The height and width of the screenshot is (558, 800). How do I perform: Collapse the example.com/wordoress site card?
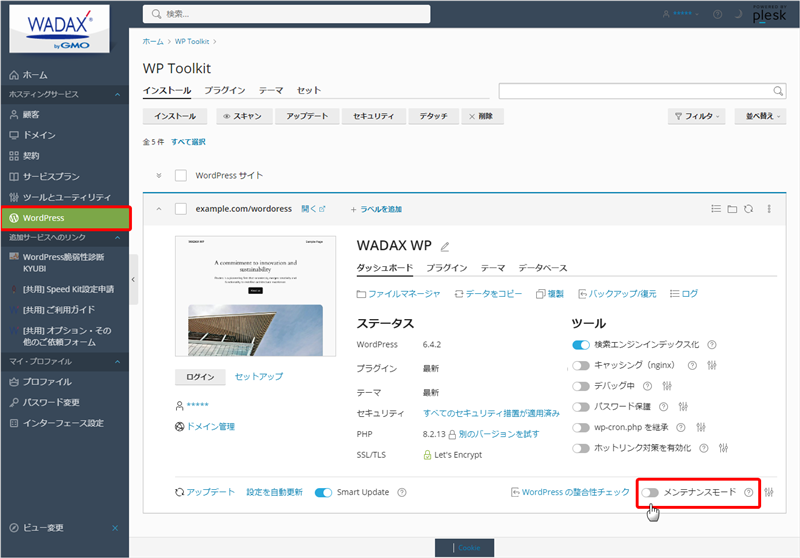(159, 209)
